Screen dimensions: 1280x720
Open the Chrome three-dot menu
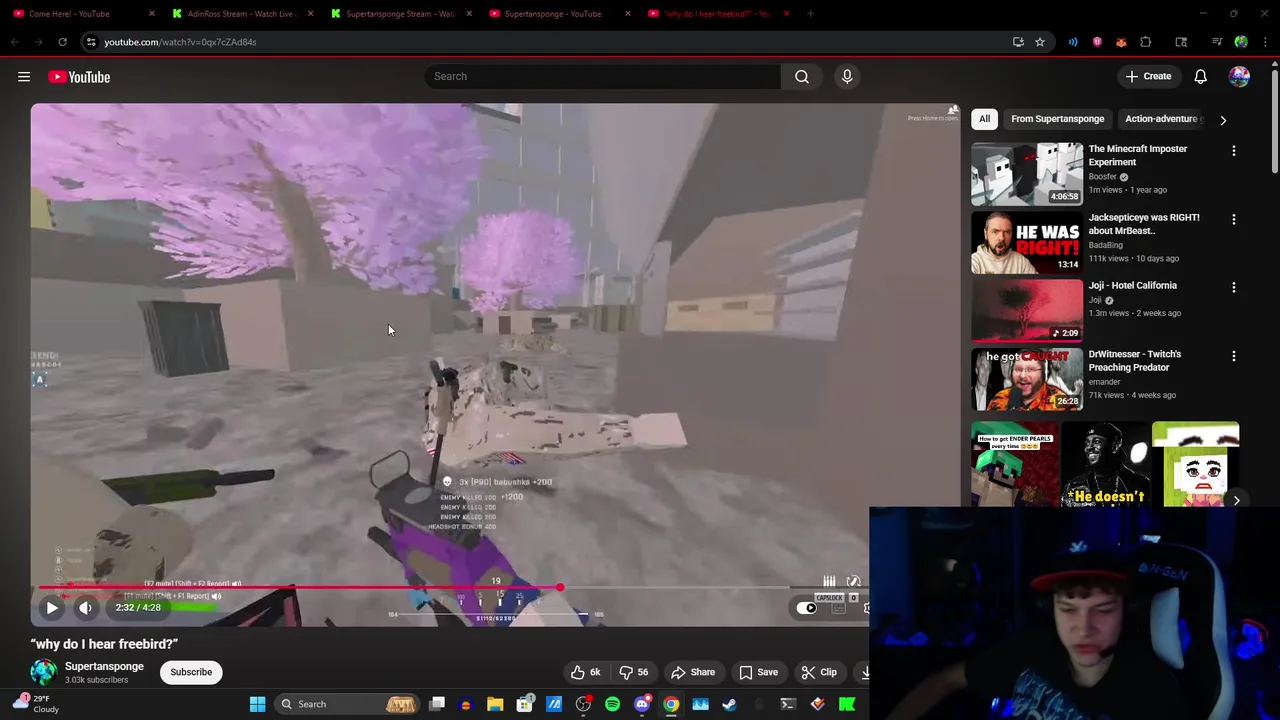click(1266, 42)
